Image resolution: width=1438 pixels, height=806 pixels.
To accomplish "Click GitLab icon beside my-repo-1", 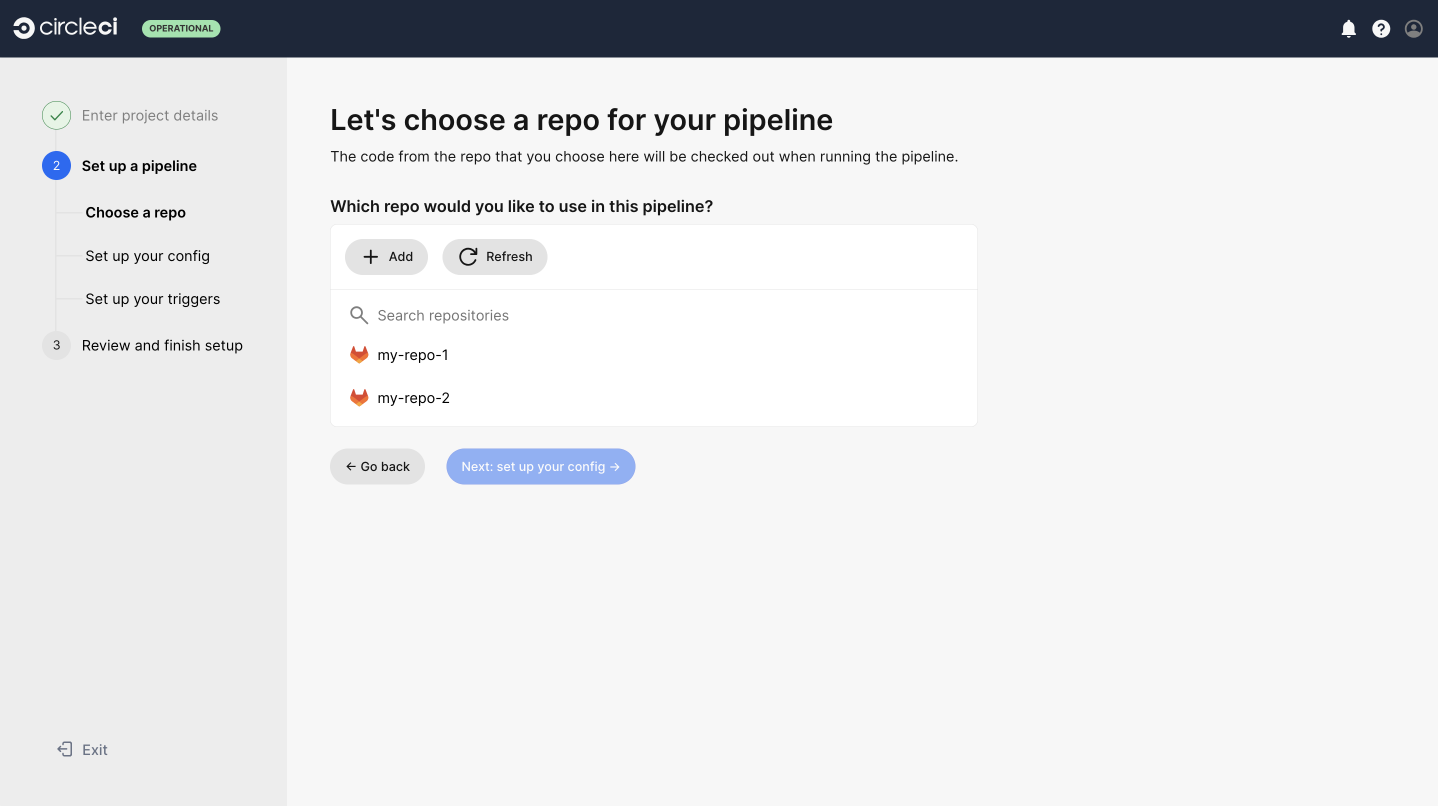I will tap(359, 355).
